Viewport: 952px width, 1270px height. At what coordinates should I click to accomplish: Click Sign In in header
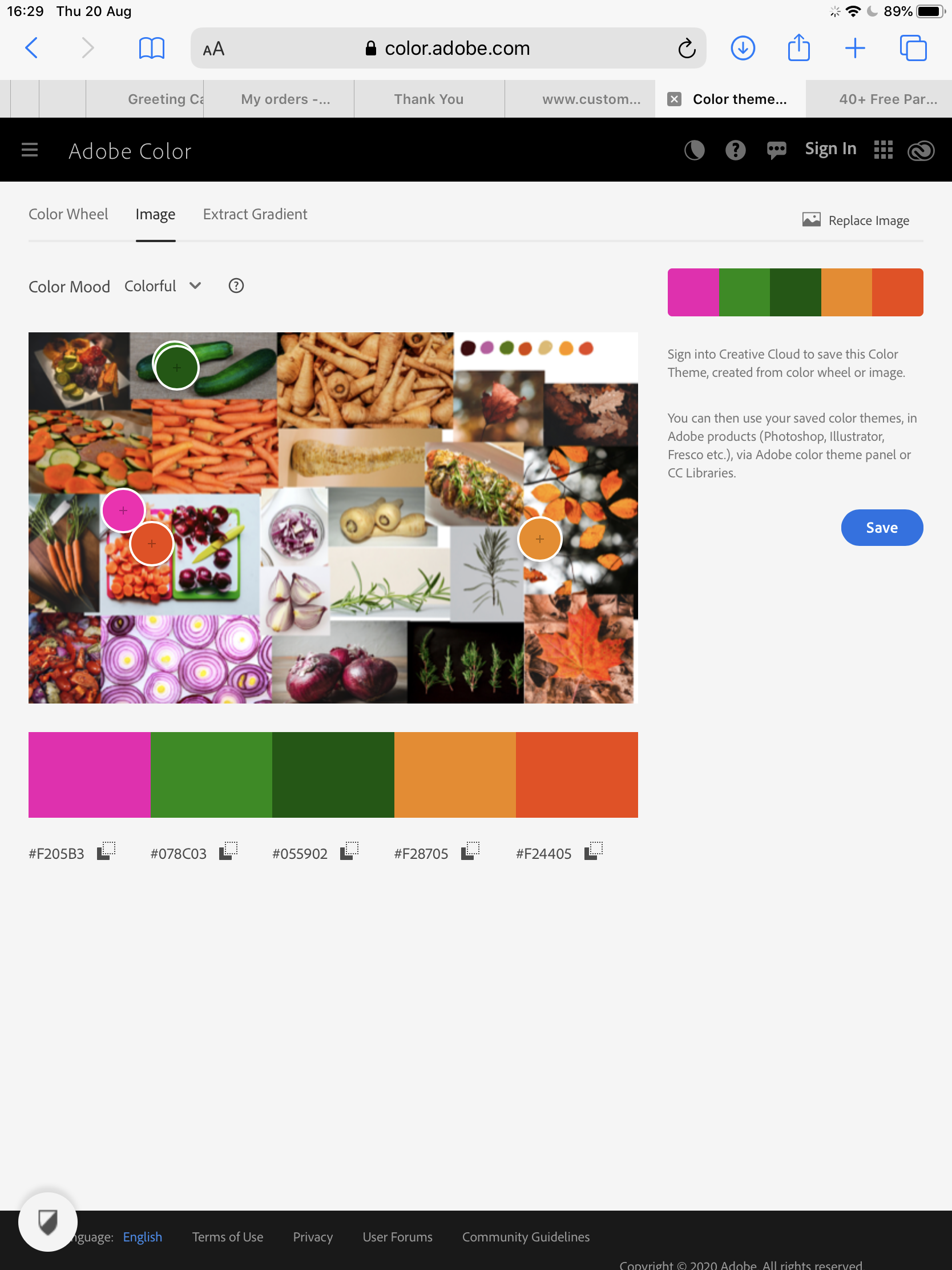pyautogui.click(x=830, y=148)
